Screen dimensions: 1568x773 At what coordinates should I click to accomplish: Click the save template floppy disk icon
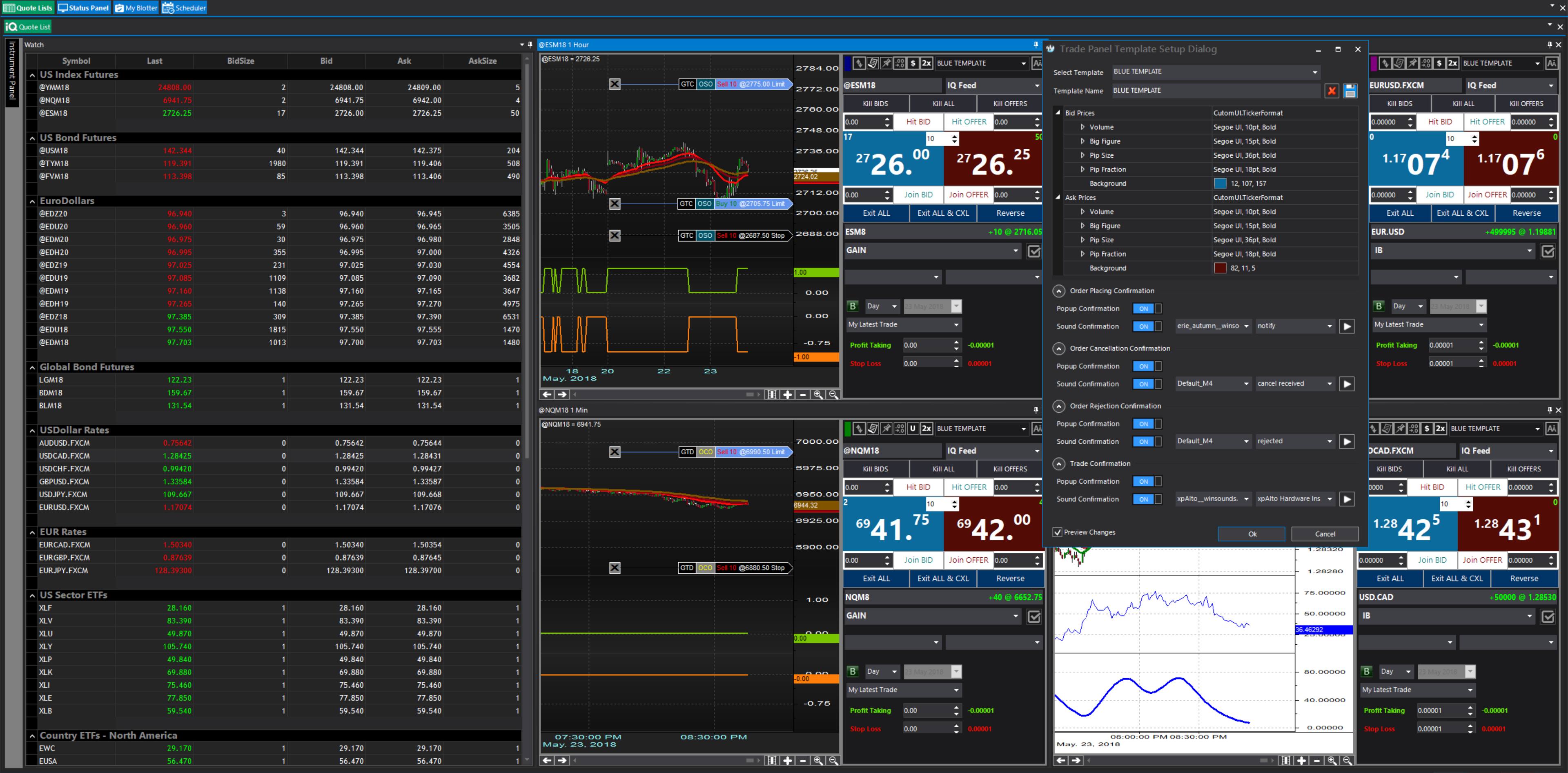1350,91
